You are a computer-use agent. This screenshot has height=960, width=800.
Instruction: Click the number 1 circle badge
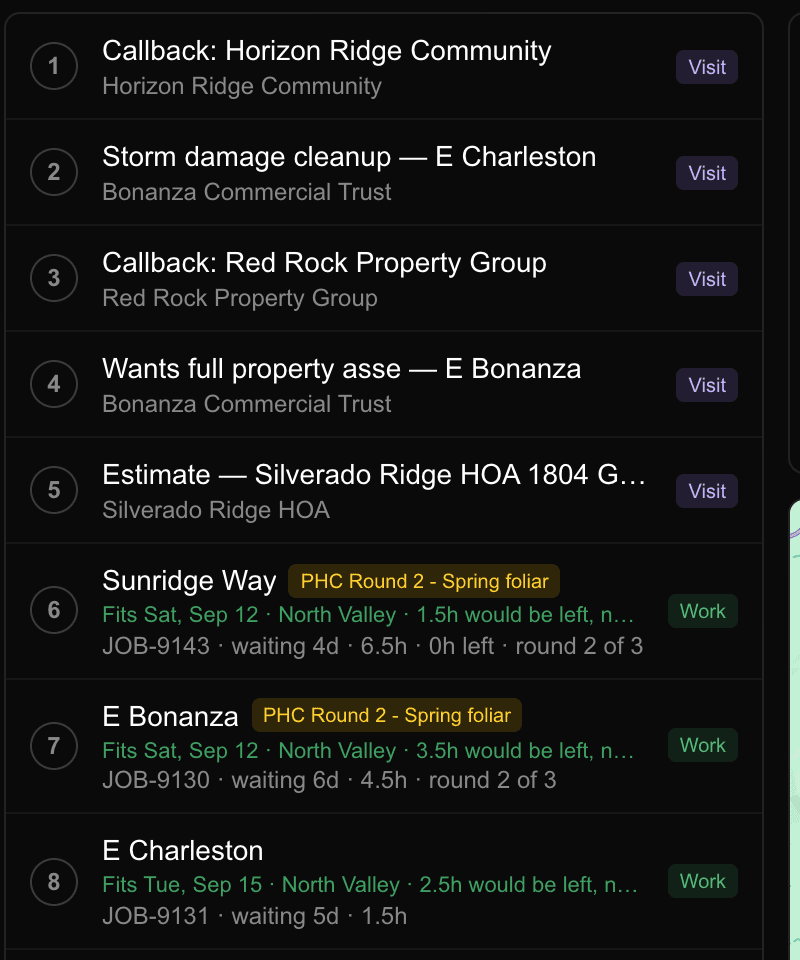click(54, 66)
